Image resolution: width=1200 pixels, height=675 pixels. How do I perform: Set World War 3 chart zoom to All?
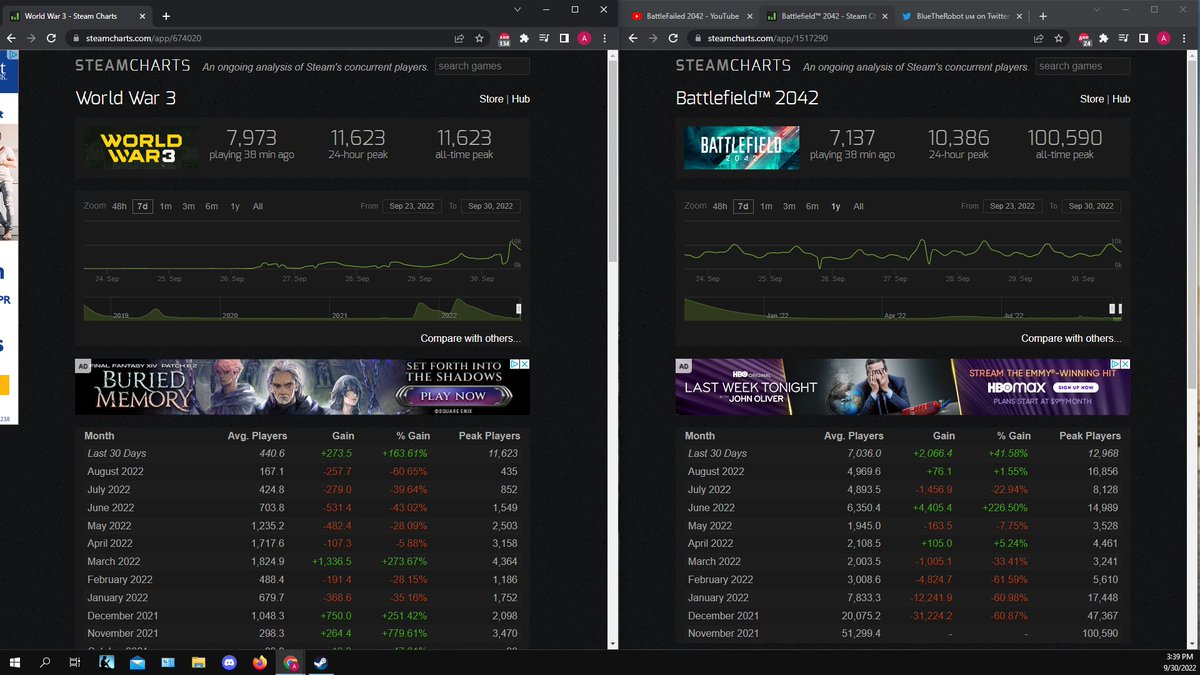258,206
